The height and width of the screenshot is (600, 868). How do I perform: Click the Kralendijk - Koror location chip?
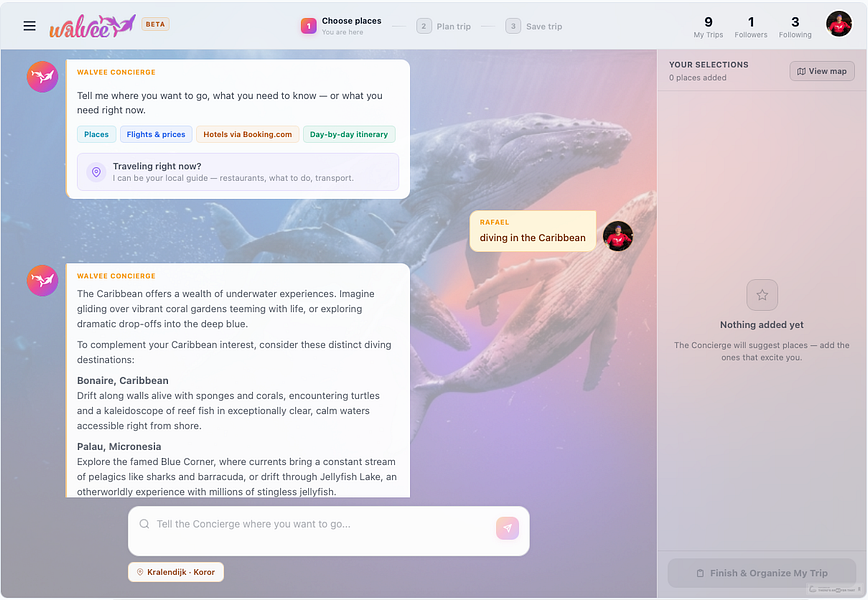tap(176, 572)
